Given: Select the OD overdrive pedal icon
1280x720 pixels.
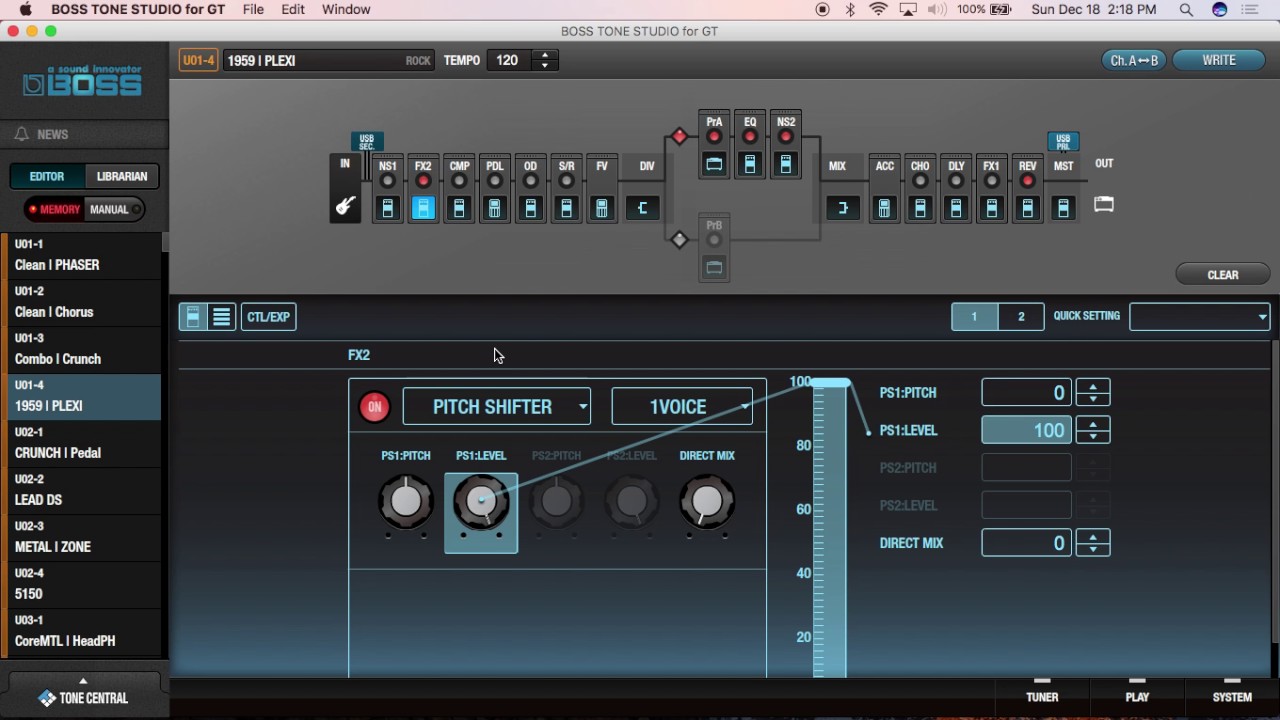Looking at the screenshot, I should pos(531,209).
